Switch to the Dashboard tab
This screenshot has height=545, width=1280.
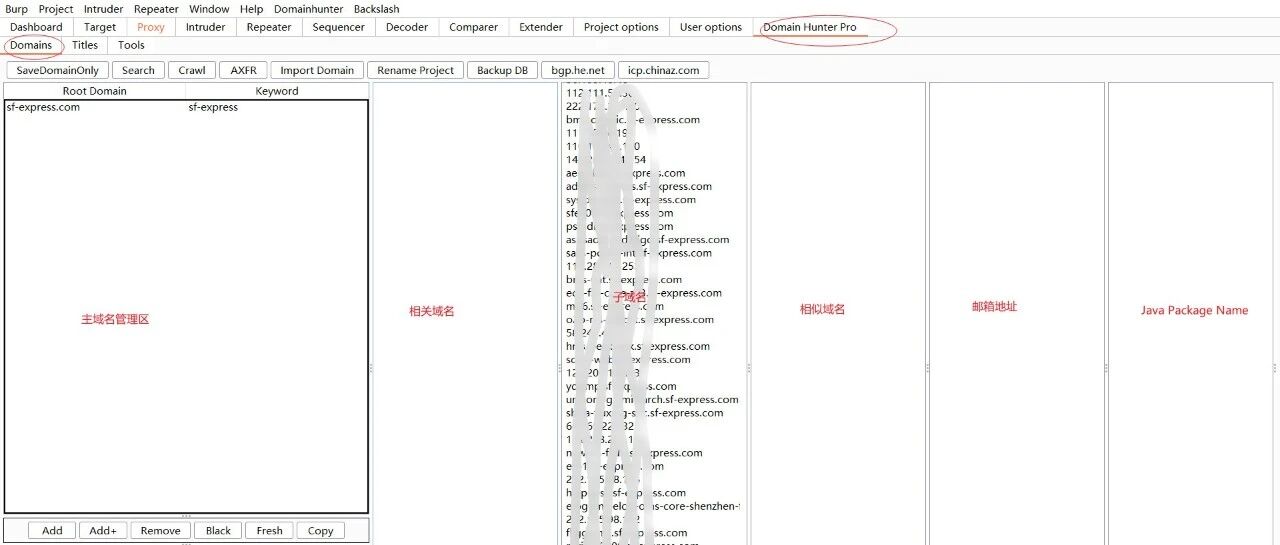coord(36,27)
